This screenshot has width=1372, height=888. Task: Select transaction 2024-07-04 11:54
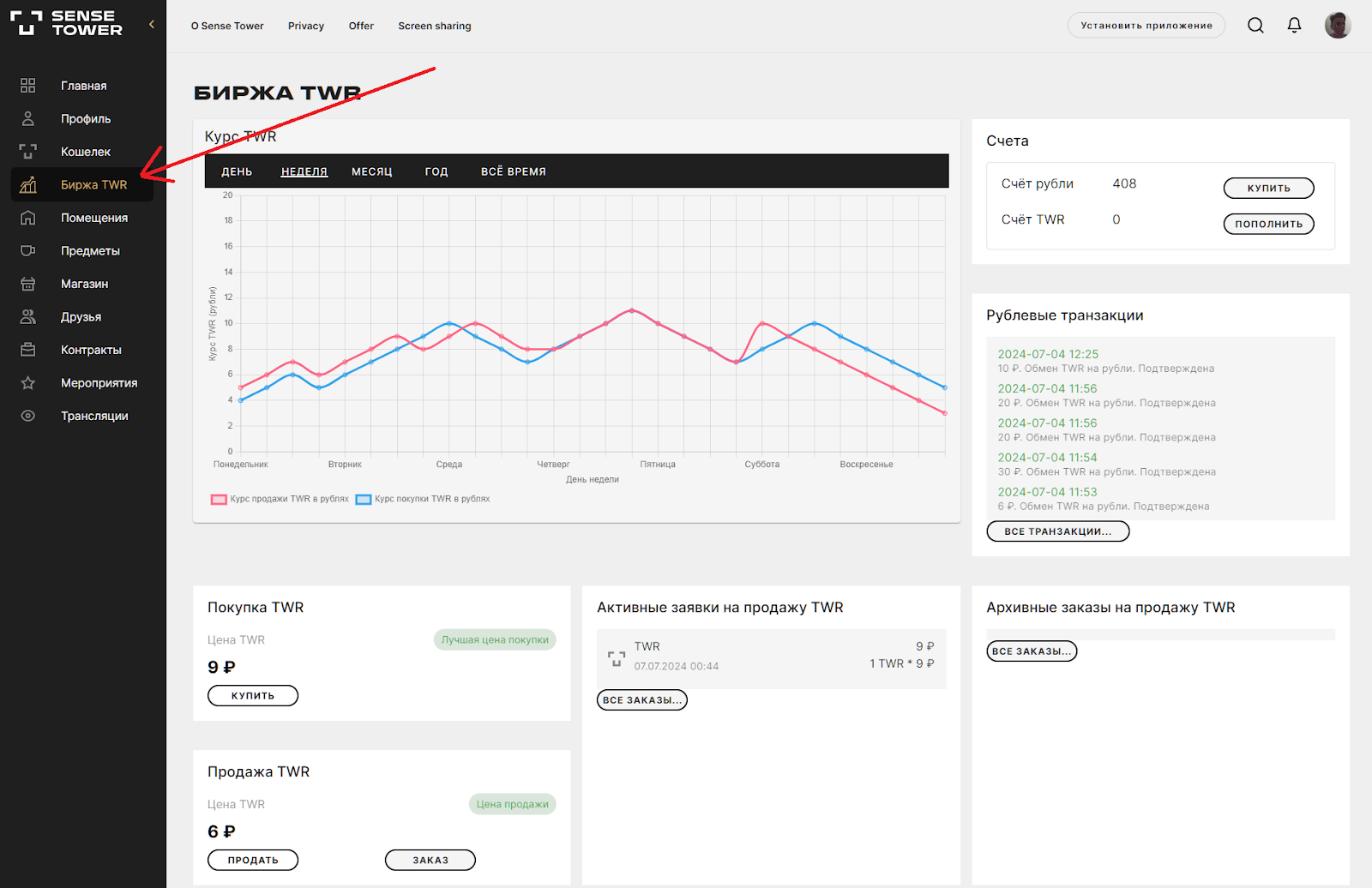coord(1047,458)
